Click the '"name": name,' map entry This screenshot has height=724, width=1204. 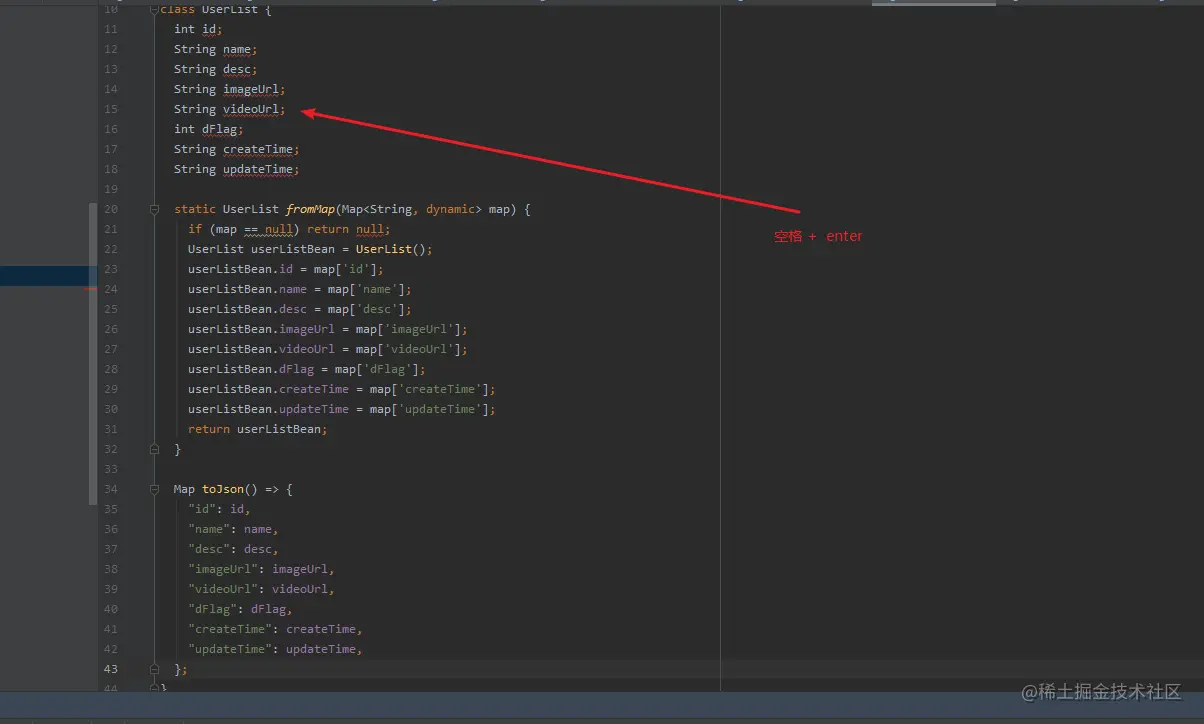click(x=233, y=529)
